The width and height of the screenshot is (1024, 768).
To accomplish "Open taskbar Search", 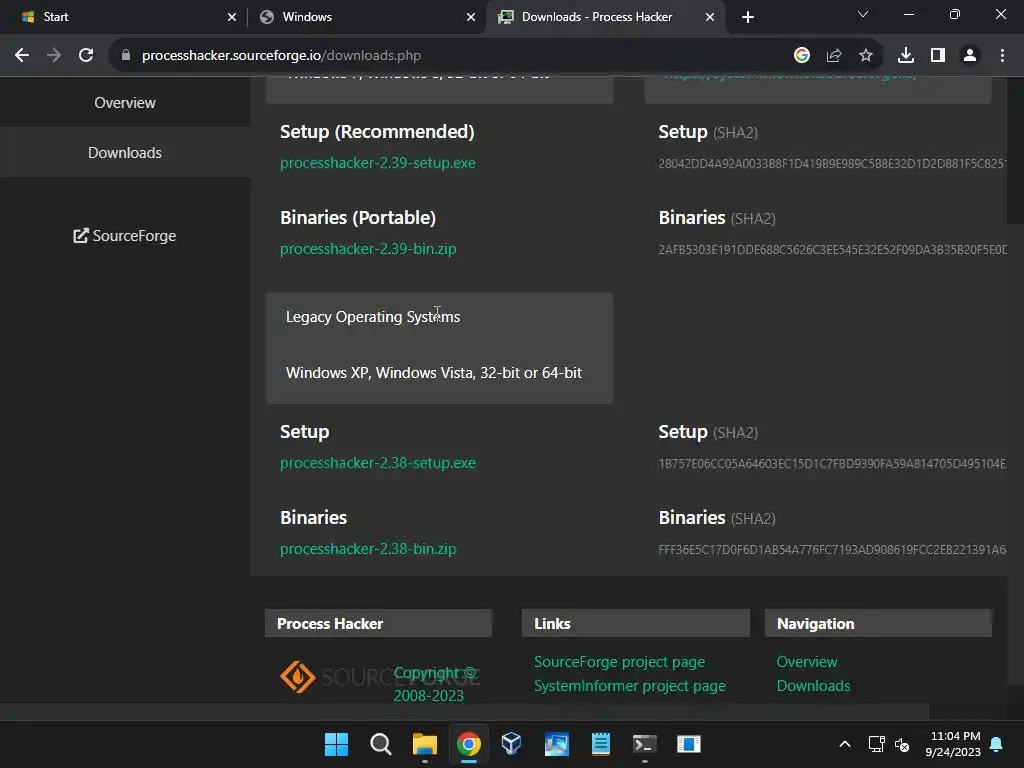I will (380, 744).
